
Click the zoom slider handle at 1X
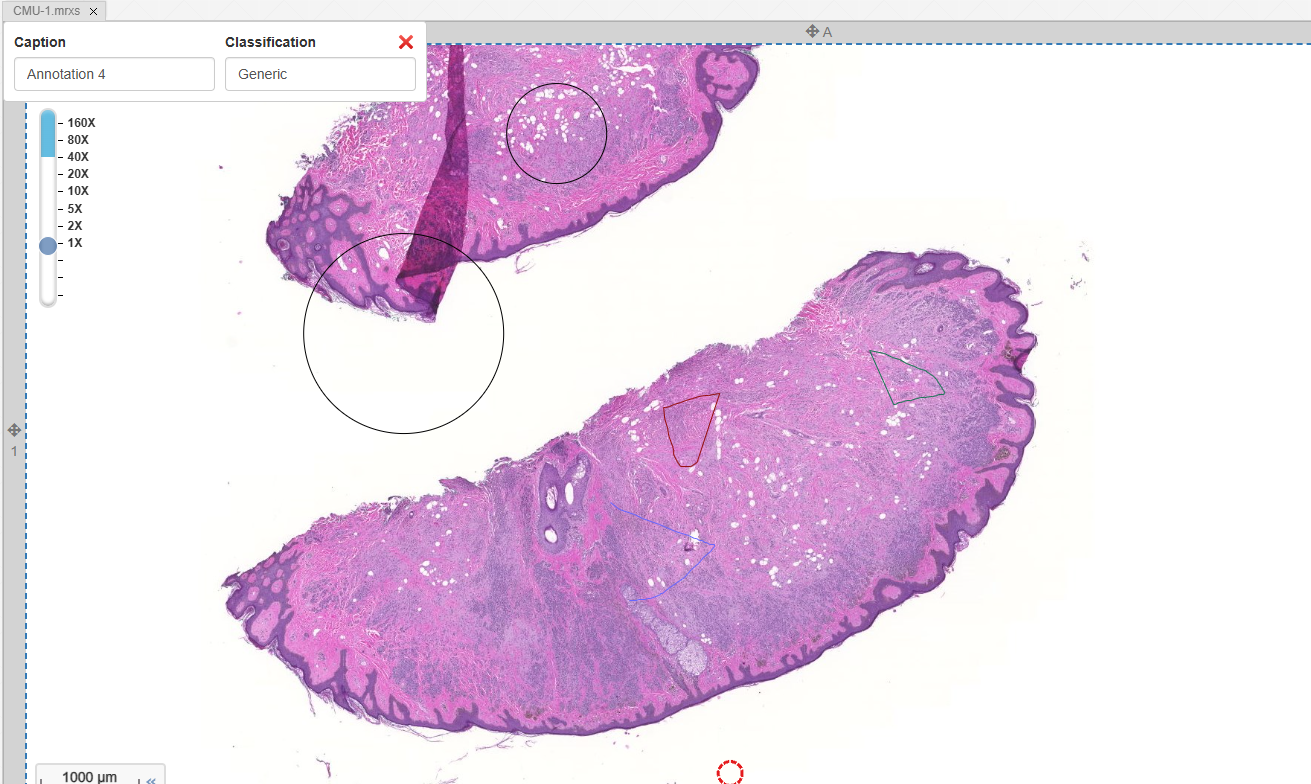(48, 245)
